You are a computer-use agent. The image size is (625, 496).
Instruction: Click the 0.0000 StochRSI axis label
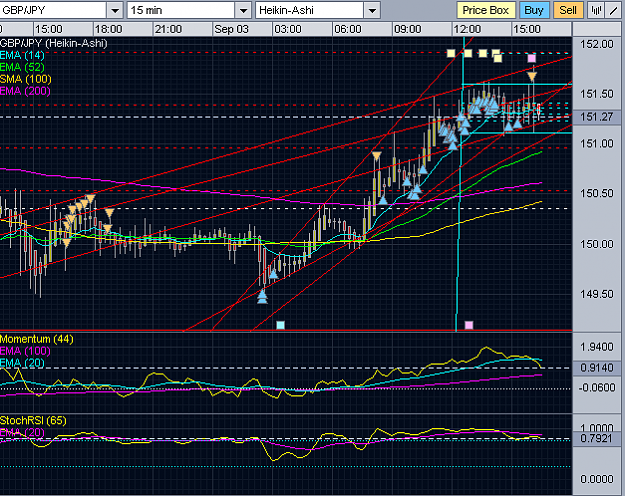point(597,479)
